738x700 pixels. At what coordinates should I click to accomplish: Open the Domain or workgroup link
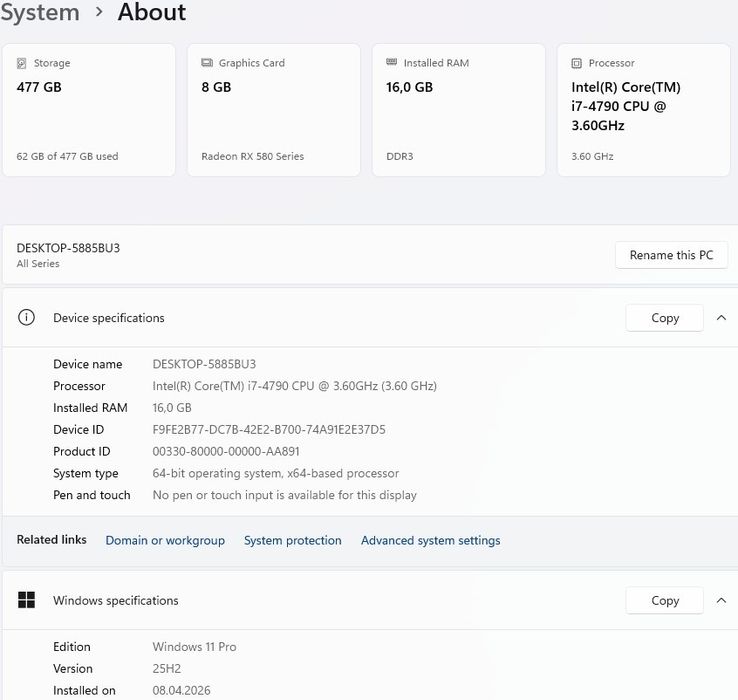[x=165, y=540]
